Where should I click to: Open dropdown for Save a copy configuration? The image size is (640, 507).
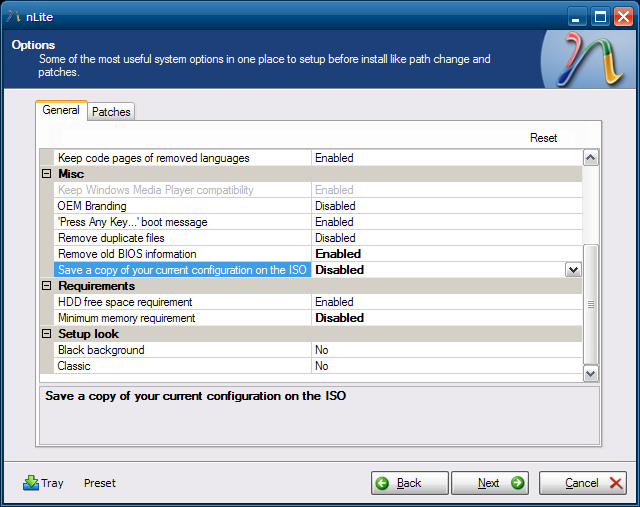573,270
